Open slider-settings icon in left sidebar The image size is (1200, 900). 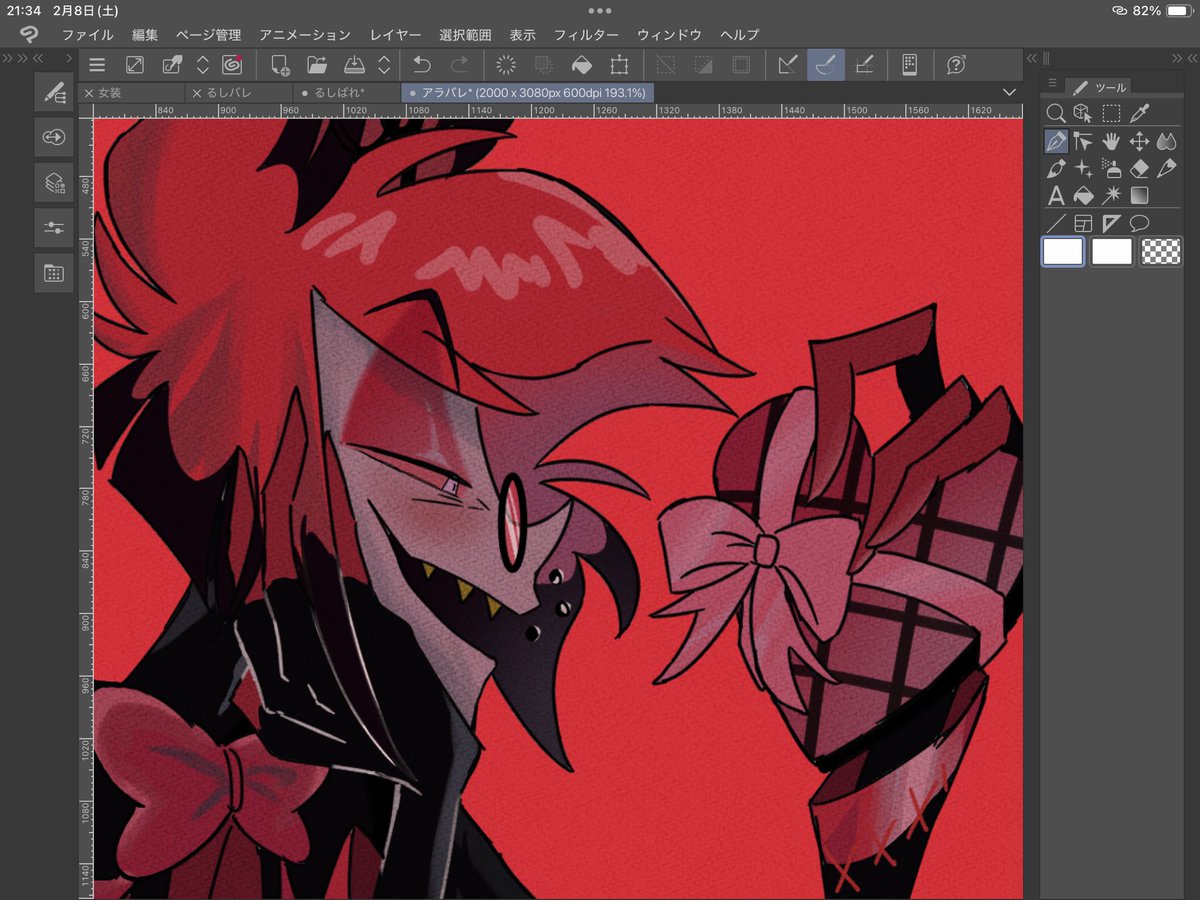54,227
